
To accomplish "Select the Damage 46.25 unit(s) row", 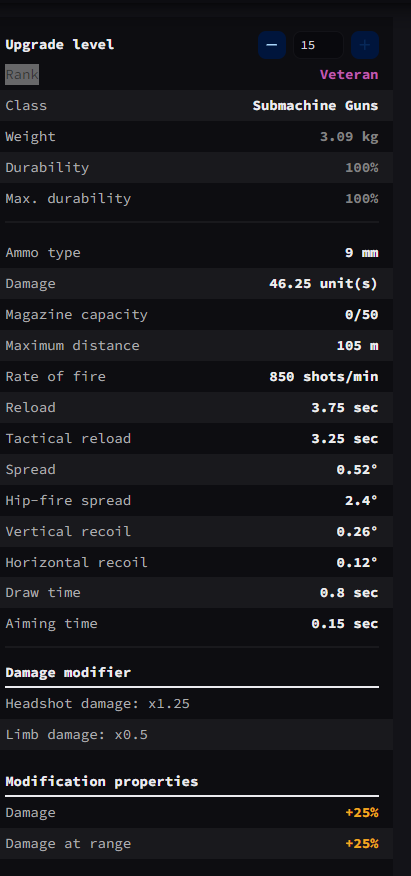I will point(197,283).
